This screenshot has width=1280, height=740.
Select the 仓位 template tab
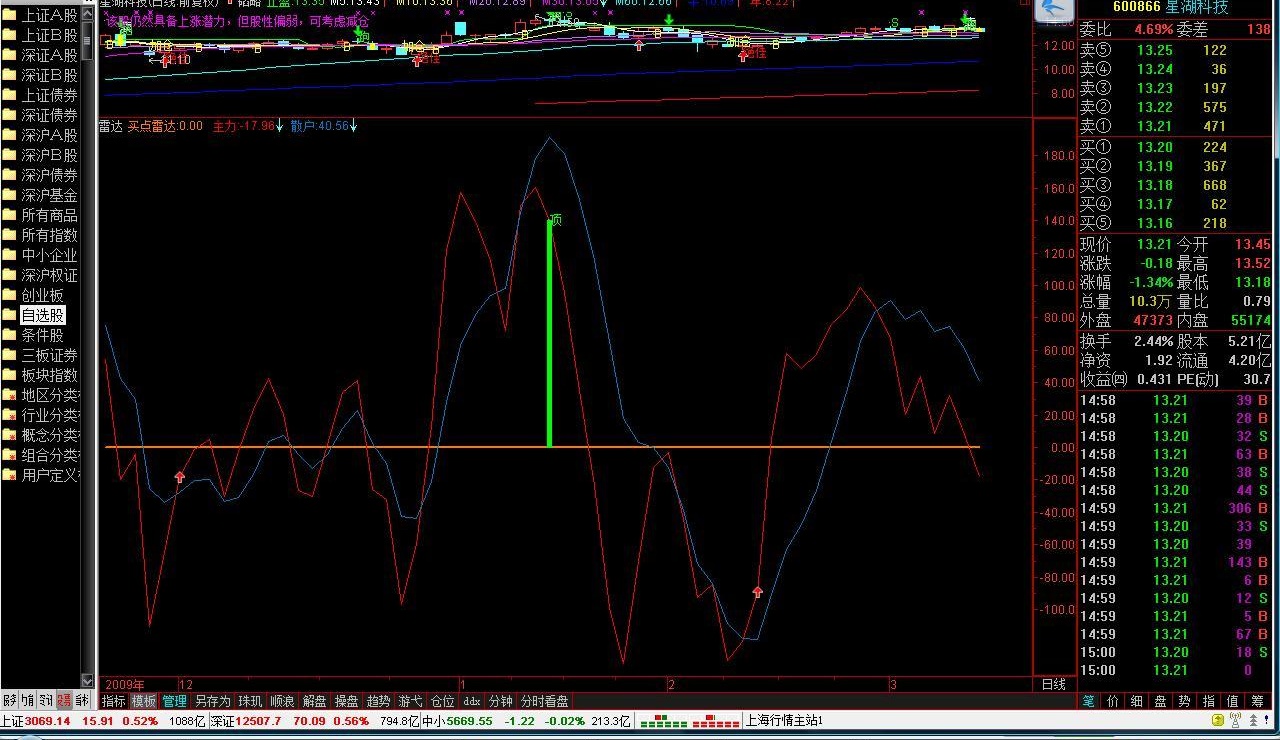coord(442,701)
